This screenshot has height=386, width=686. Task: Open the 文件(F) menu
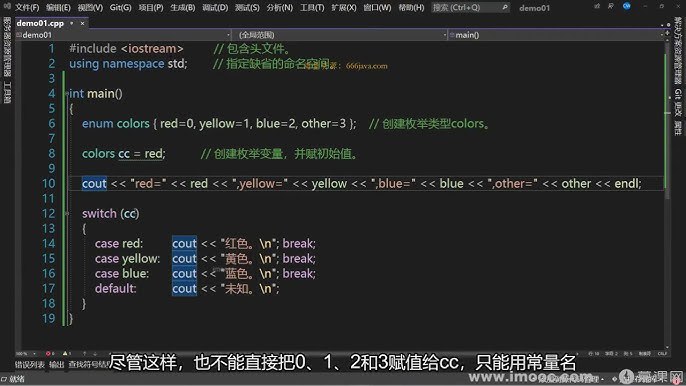tap(27, 7)
